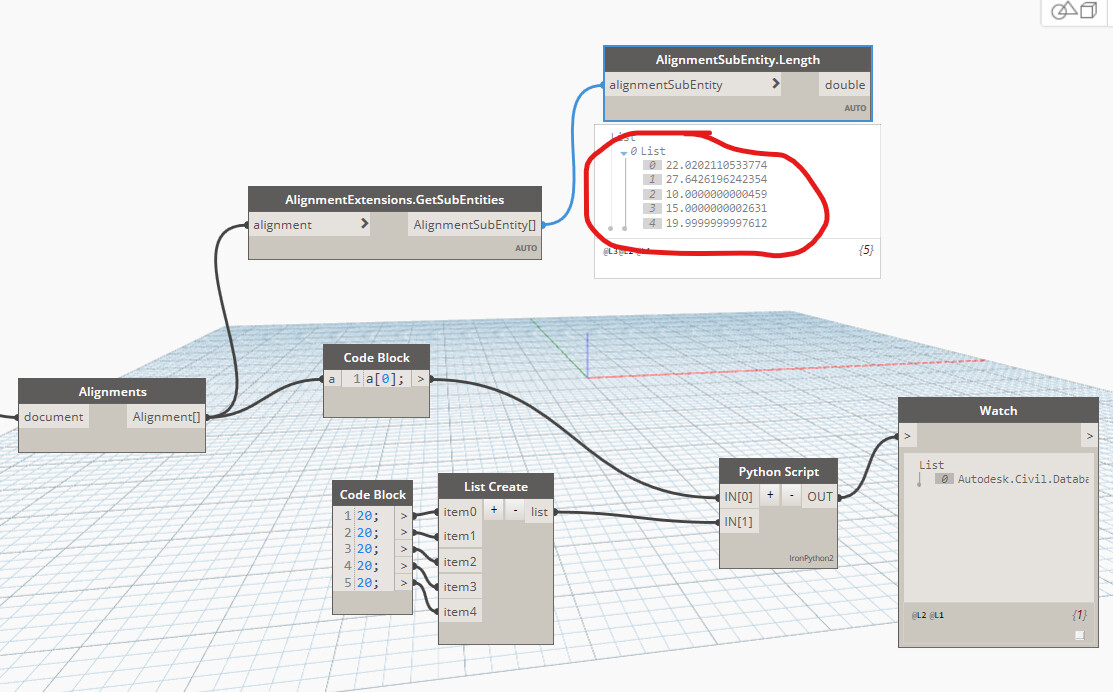Click the output chevron on the Watch node
Viewport: 1113px width, 692px height.
point(1090,435)
